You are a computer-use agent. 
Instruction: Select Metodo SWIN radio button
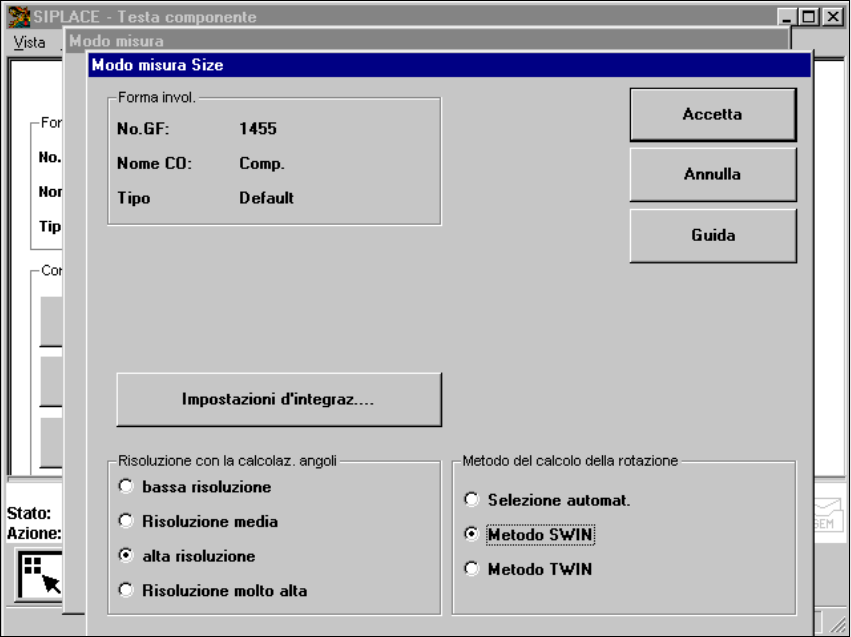472,534
